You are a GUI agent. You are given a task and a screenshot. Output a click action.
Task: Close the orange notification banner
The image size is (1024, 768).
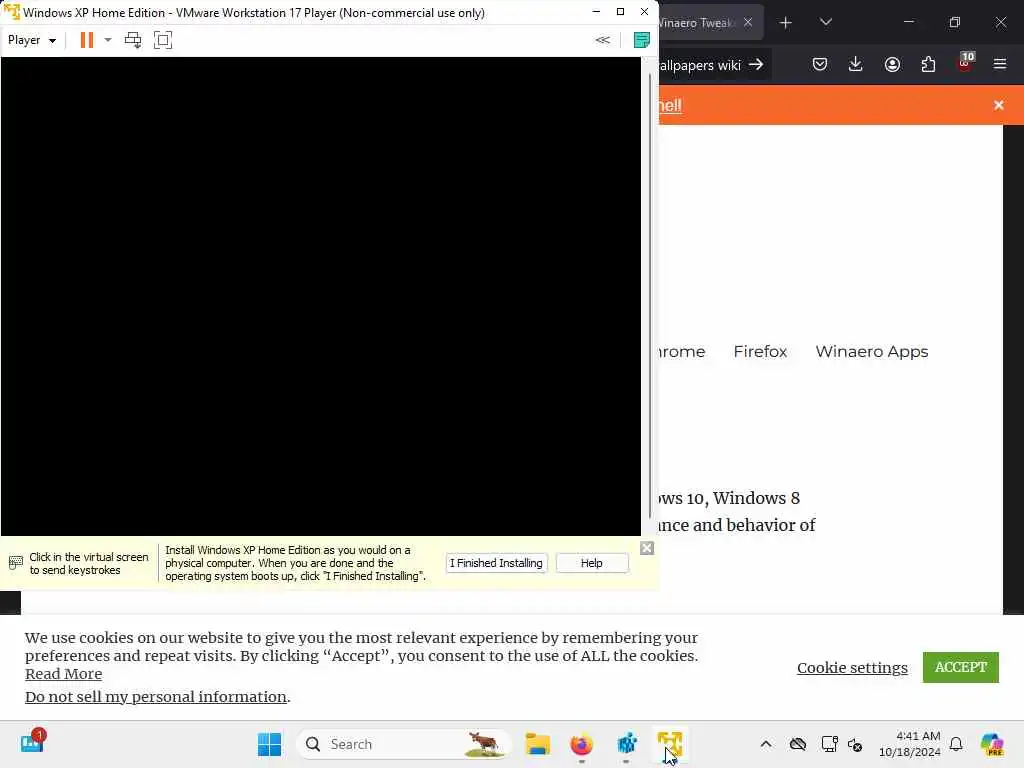999,105
